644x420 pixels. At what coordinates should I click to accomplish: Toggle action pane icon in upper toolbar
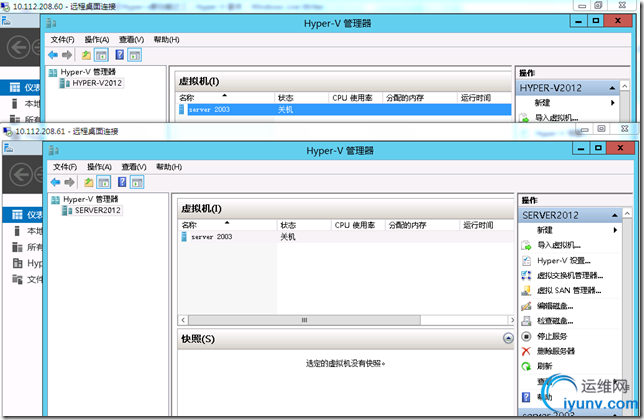135,55
